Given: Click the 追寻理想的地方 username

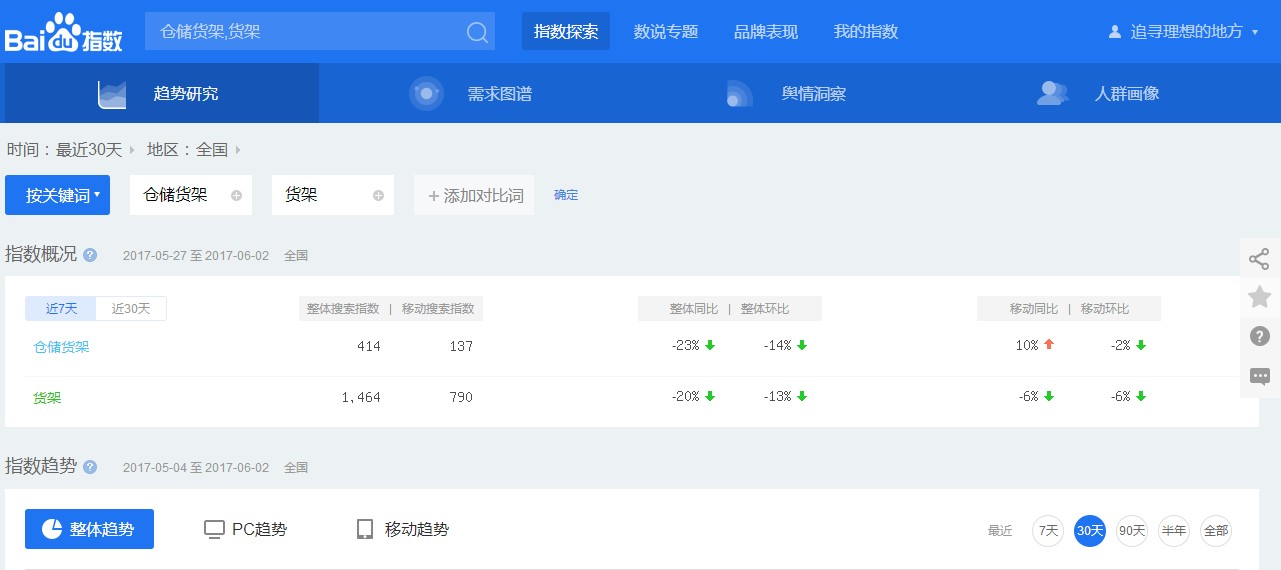Looking at the screenshot, I should [1187, 32].
